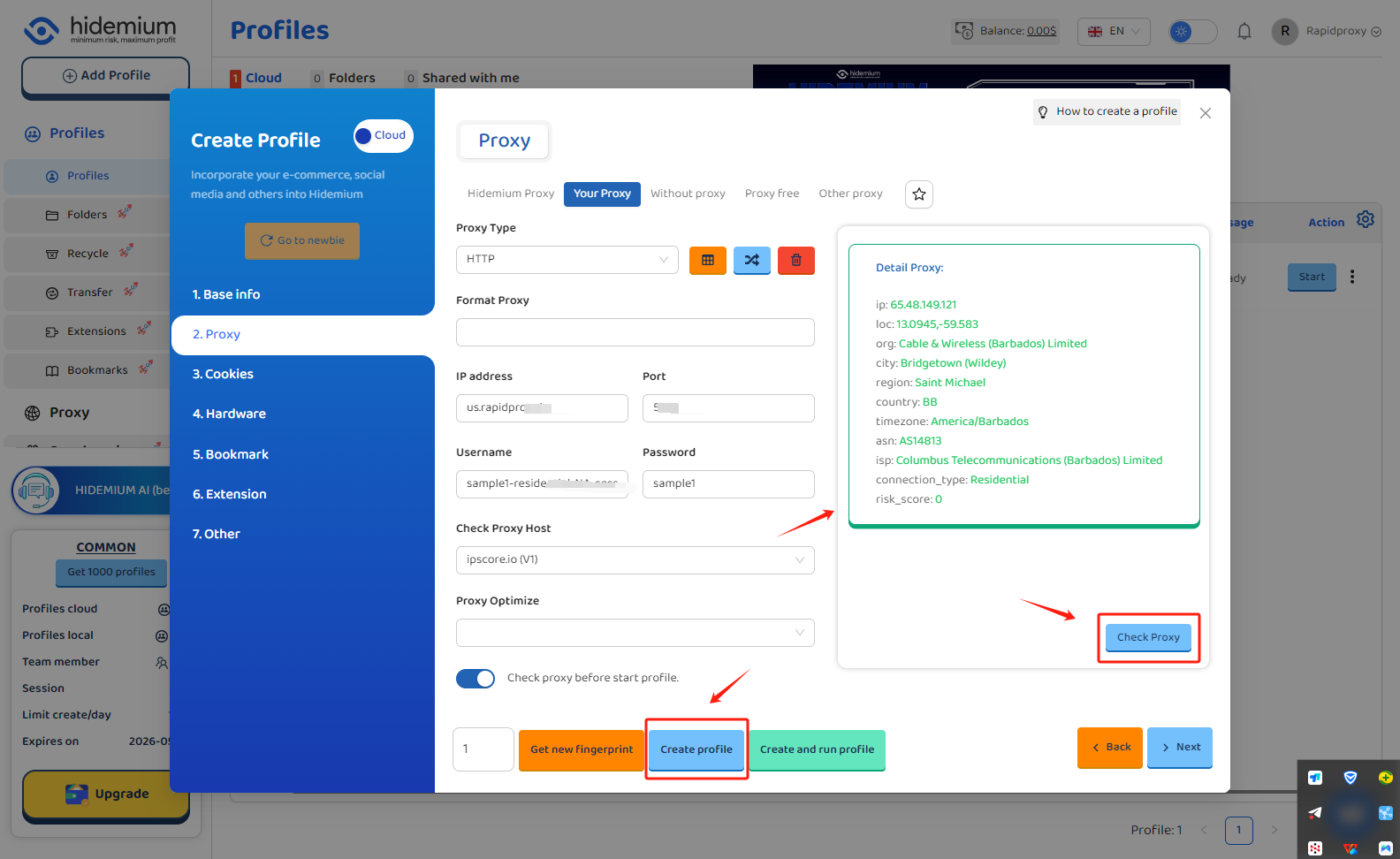Open table settings gear next to Action
Image resolution: width=1400 pixels, height=859 pixels.
pyautogui.click(x=1366, y=219)
